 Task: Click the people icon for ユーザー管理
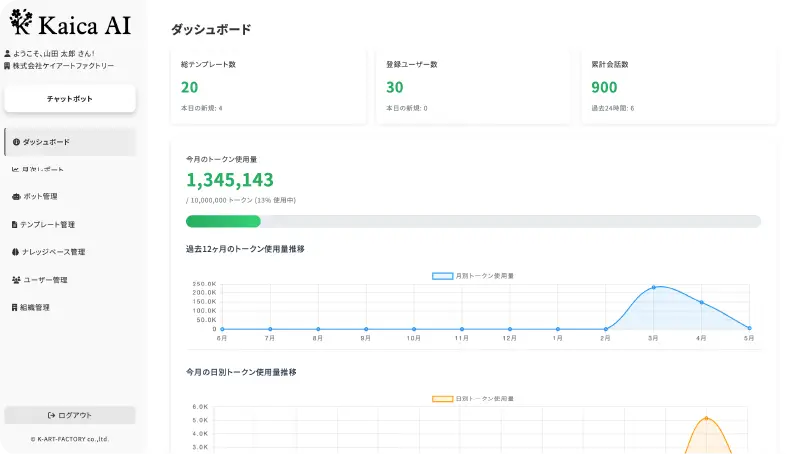point(16,280)
